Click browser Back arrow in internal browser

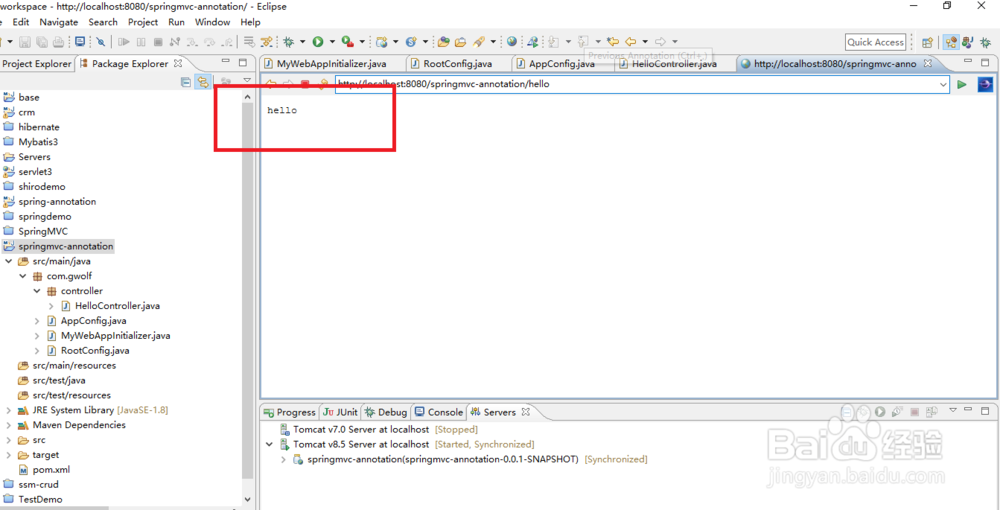[270, 84]
